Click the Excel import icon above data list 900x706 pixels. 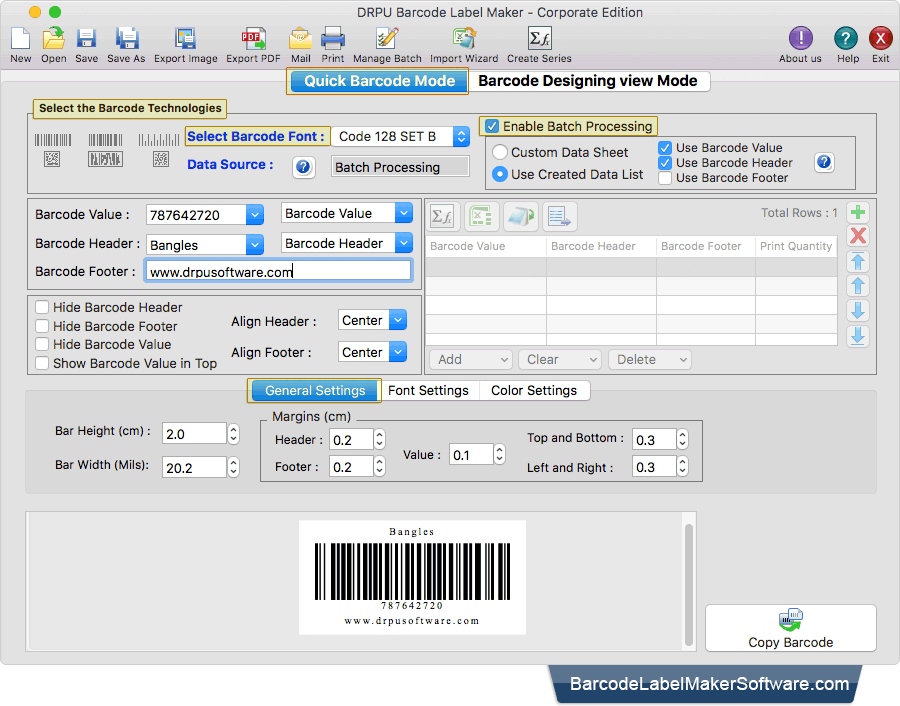pos(481,216)
